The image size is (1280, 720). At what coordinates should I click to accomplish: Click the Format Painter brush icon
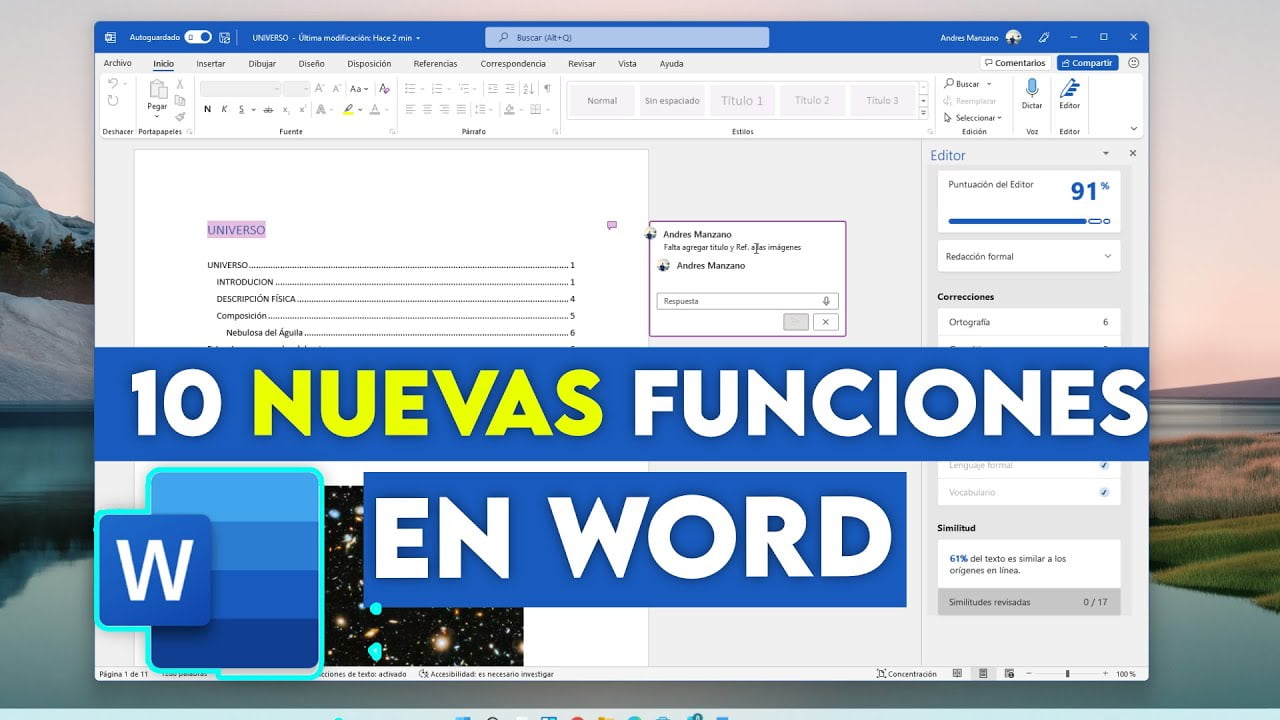(180, 117)
